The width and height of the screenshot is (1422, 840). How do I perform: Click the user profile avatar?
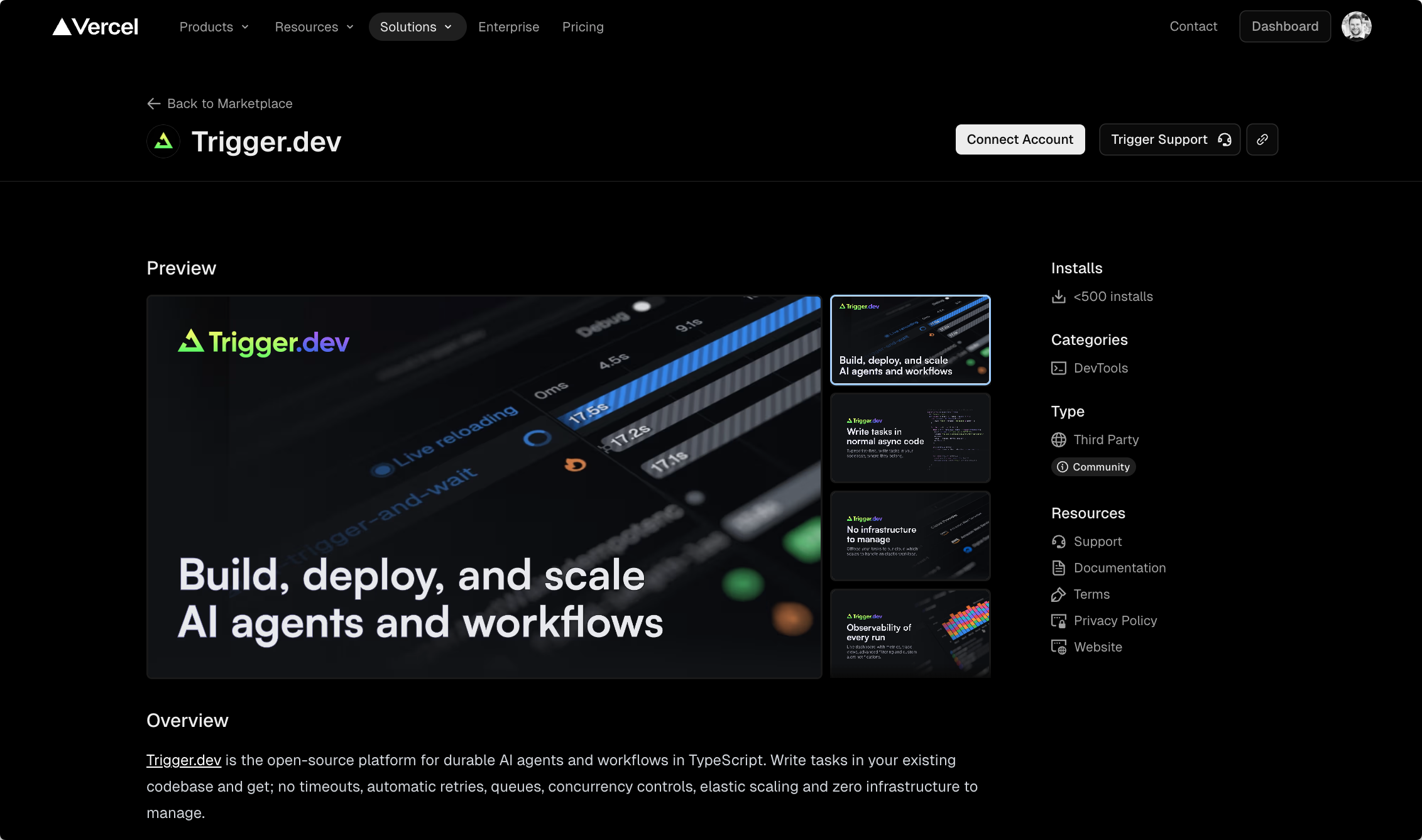[x=1356, y=26]
